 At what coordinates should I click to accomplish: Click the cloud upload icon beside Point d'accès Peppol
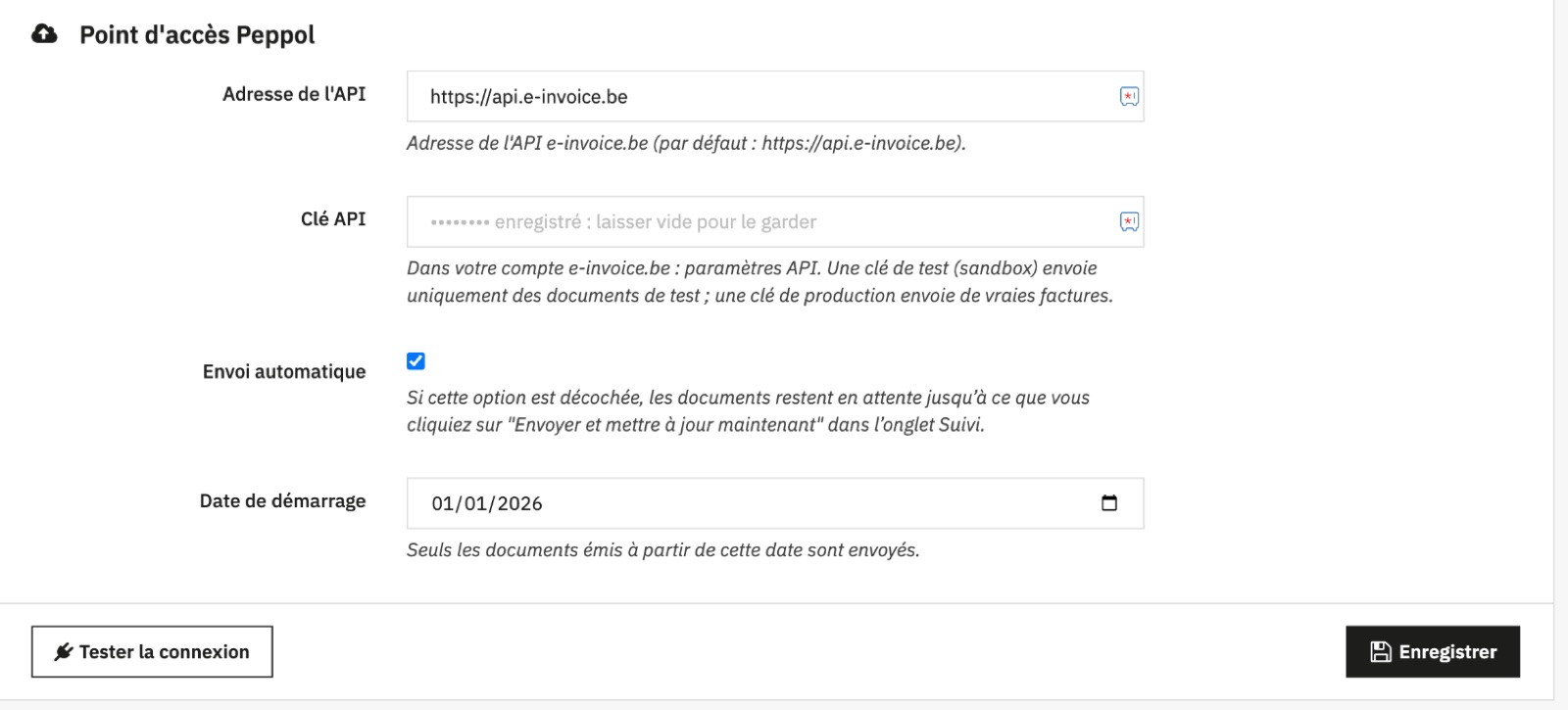click(x=44, y=34)
